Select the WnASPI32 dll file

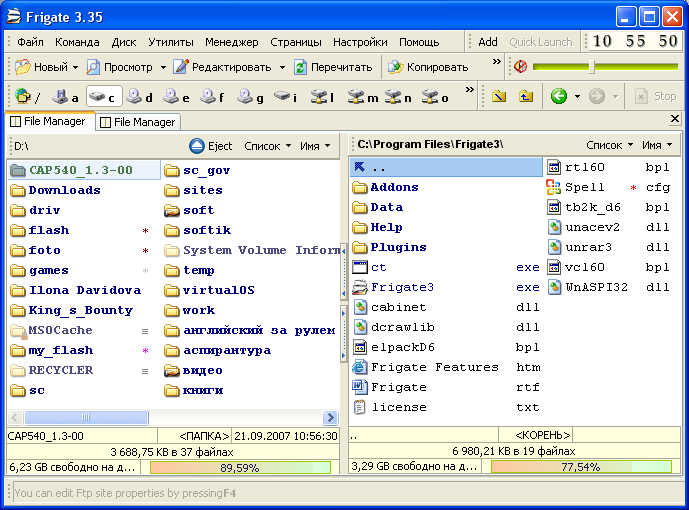click(609, 287)
